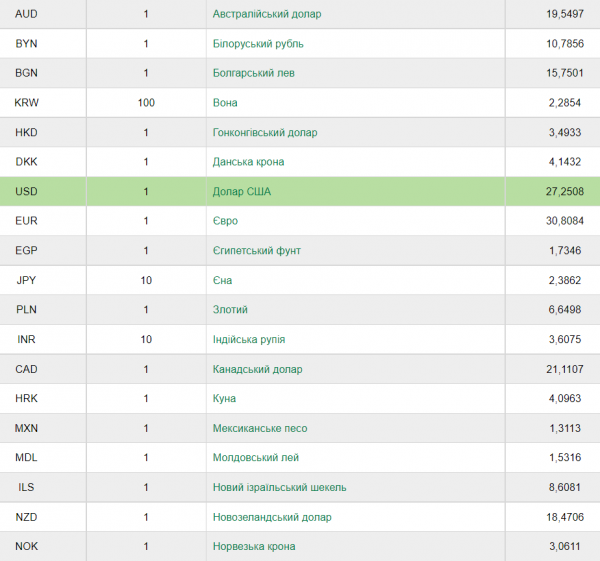Open the Злотий currency link
The width and height of the screenshot is (600, 561).
pos(230,310)
